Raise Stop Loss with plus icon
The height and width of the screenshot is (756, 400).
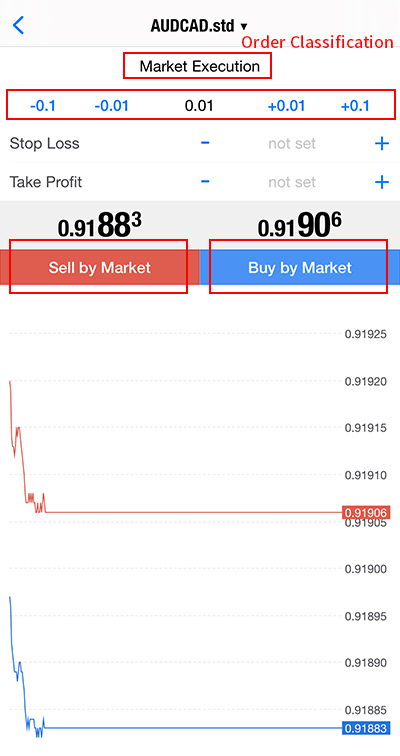(x=382, y=143)
